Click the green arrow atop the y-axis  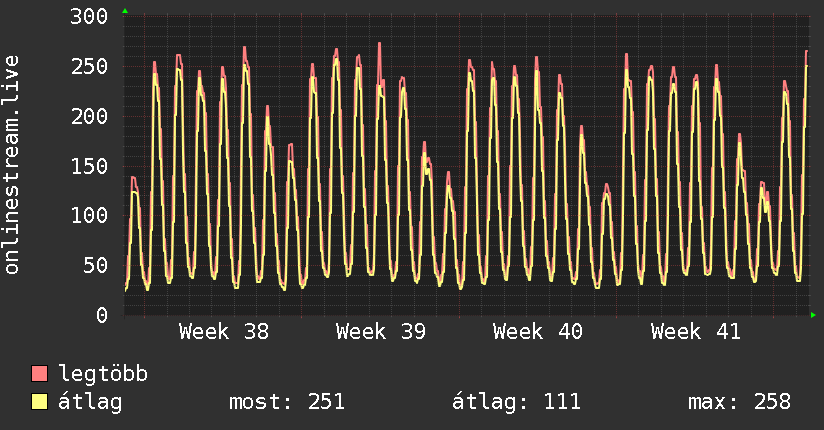(x=125, y=11)
